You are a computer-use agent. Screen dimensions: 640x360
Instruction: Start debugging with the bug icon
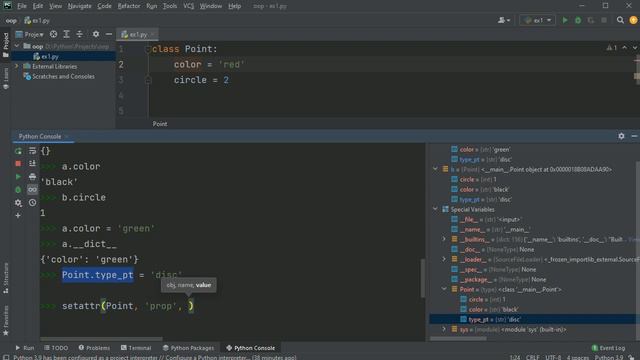coord(578,20)
